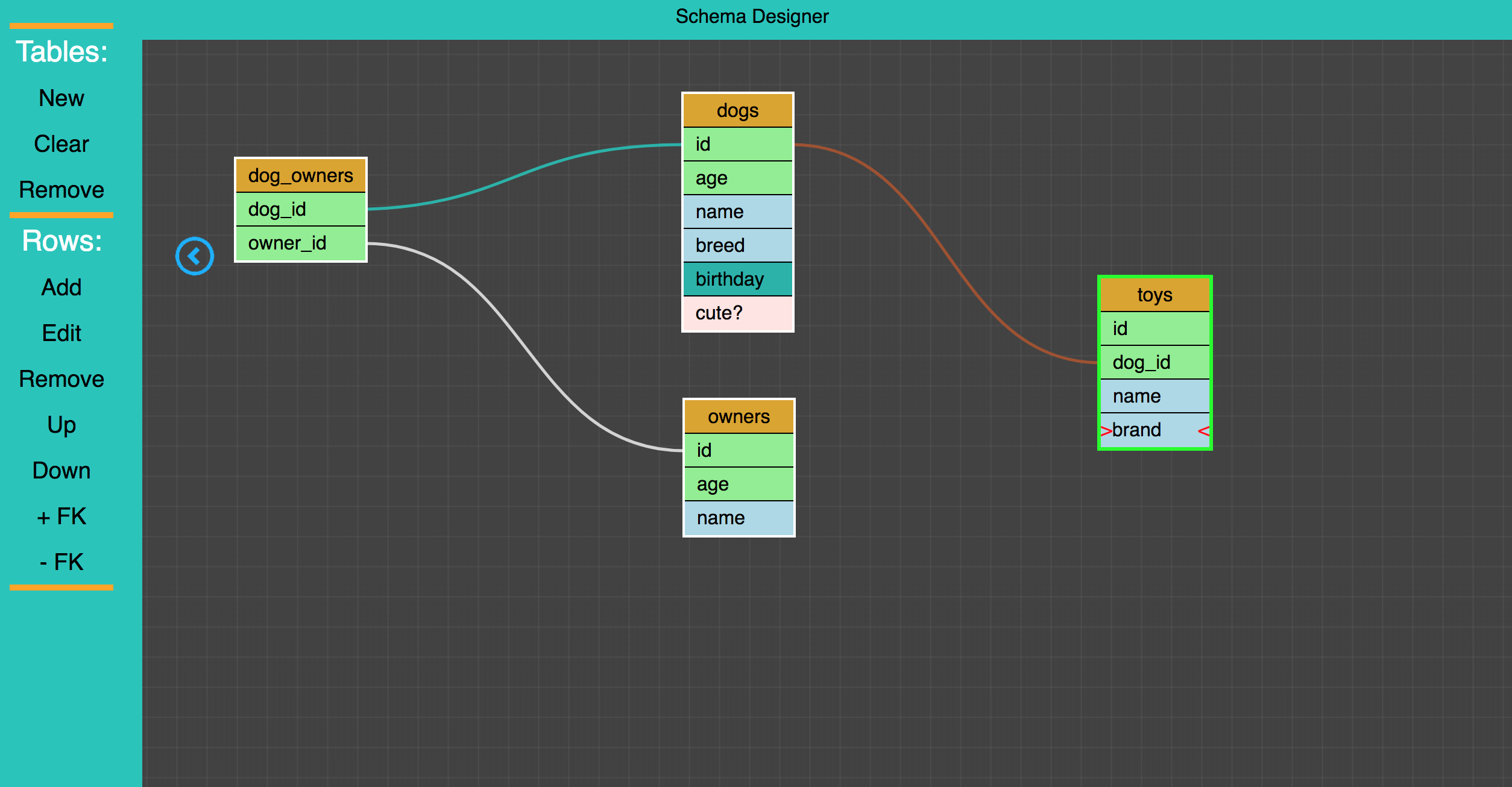Click the + FK button
This screenshot has width=1512, height=787.
61,516
